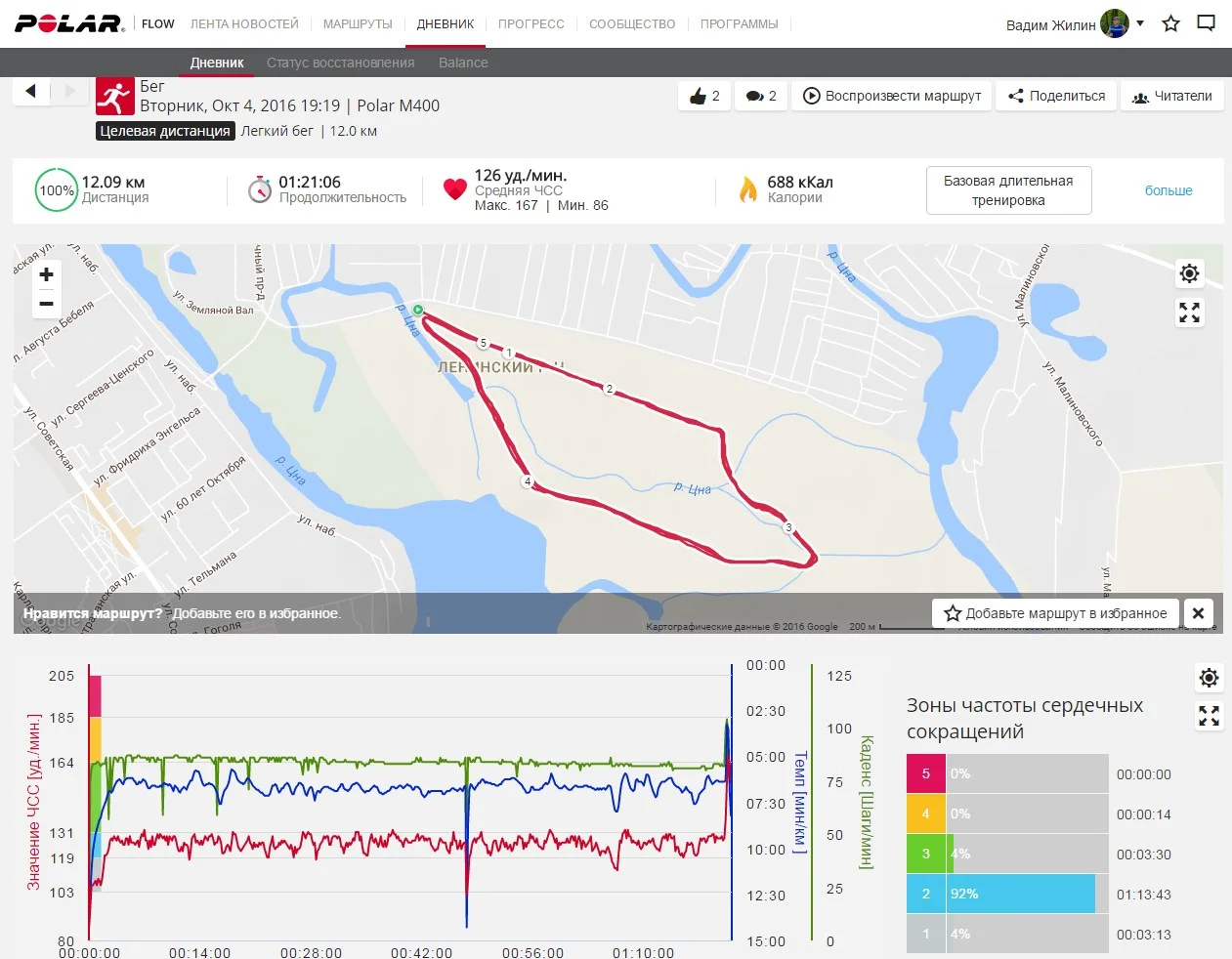Click Целевая дистанция label
Screen dimensions: 1232x959
click(x=165, y=131)
